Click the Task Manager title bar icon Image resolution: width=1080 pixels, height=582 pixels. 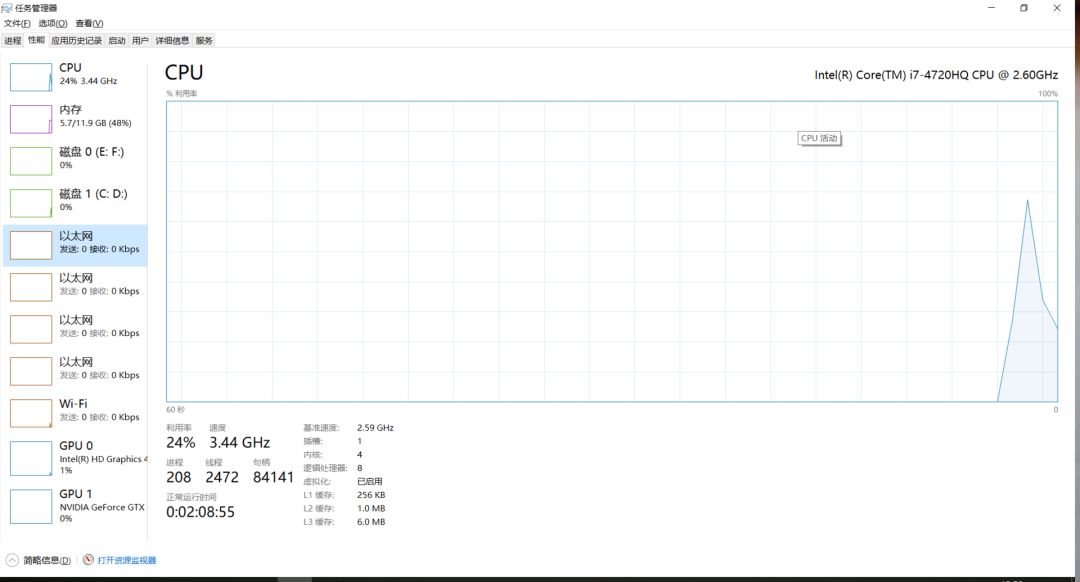click(x=7, y=8)
